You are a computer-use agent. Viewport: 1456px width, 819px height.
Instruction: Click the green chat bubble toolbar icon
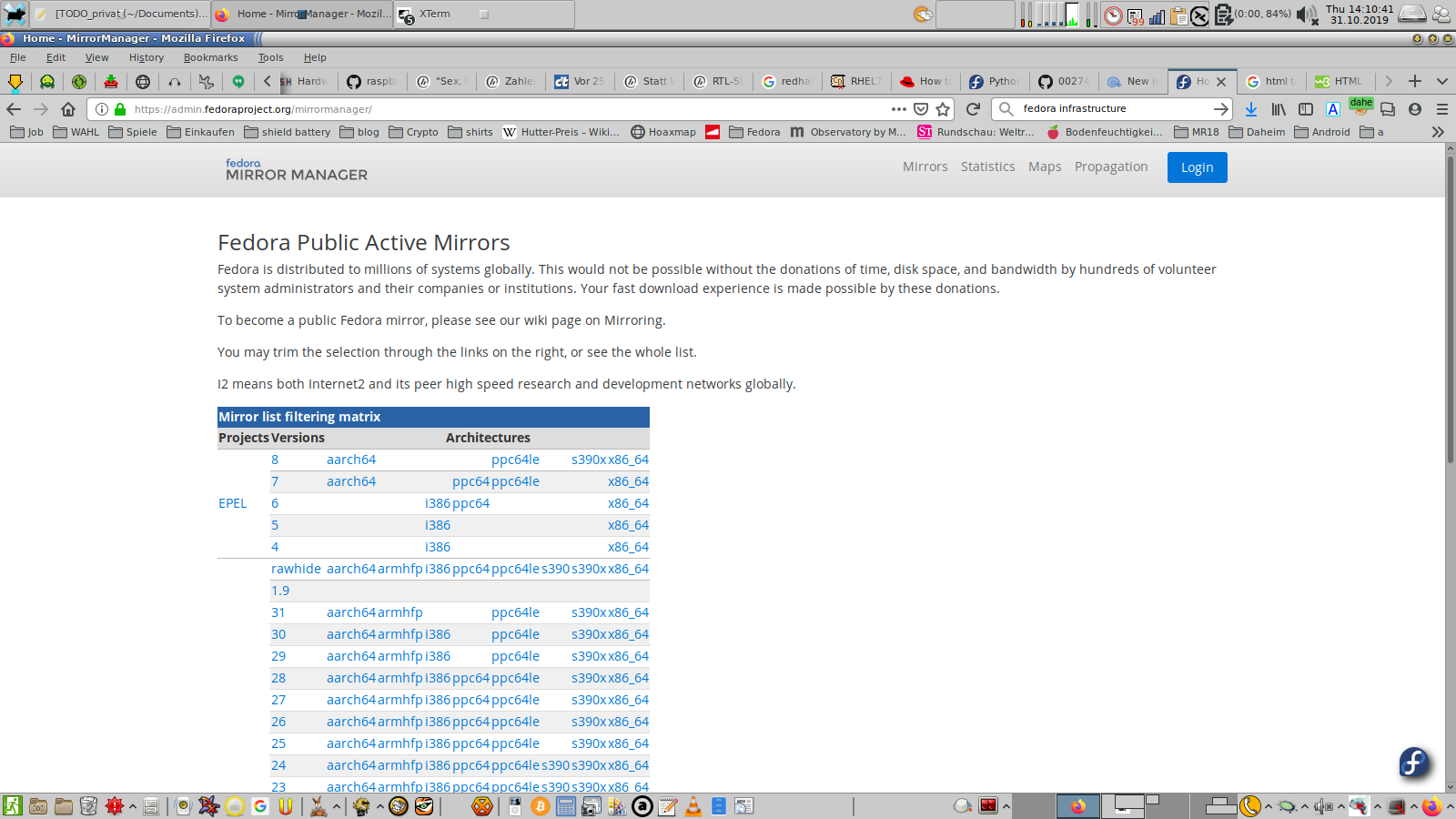(x=238, y=81)
